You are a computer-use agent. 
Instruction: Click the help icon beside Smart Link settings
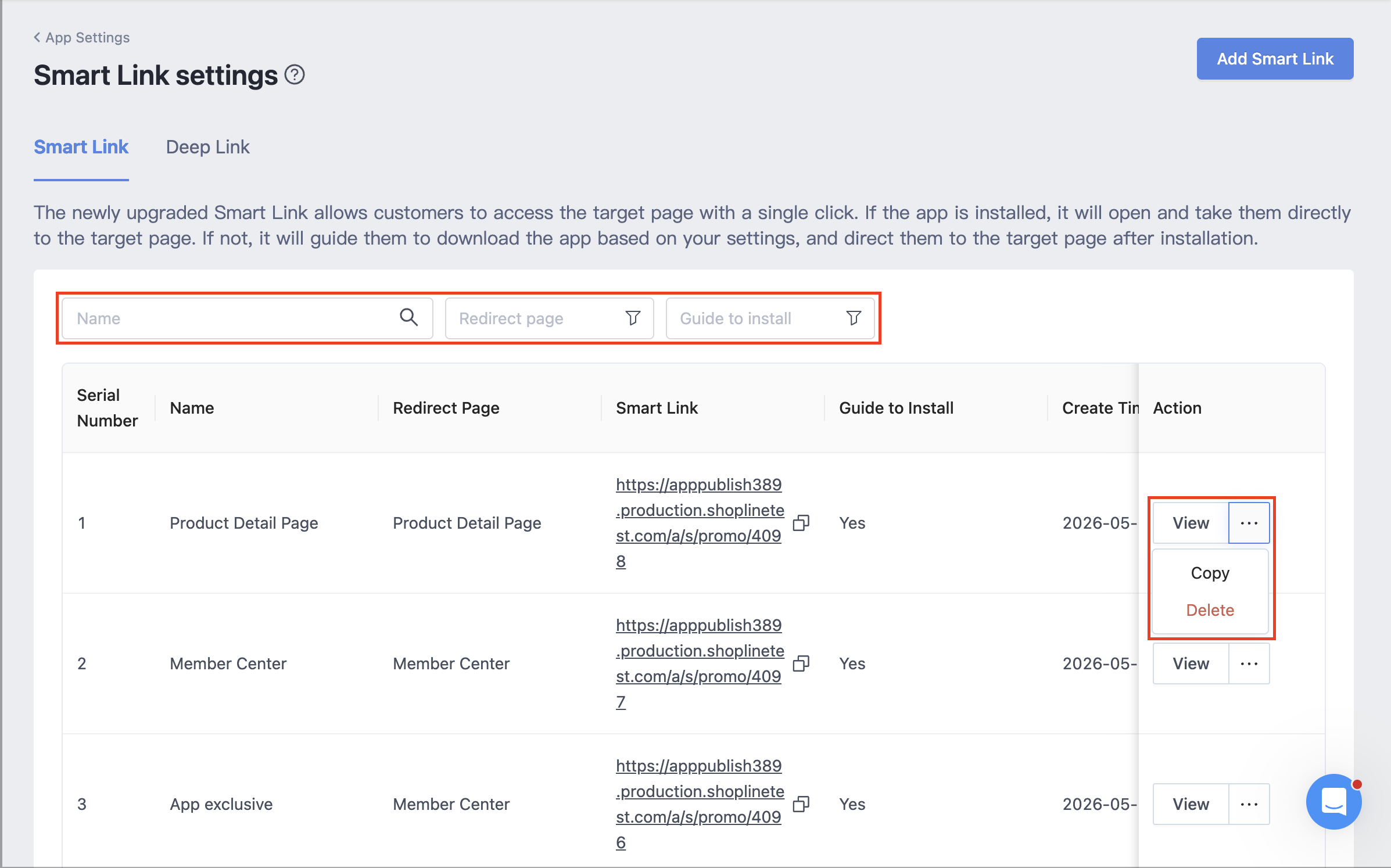point(295,75)
